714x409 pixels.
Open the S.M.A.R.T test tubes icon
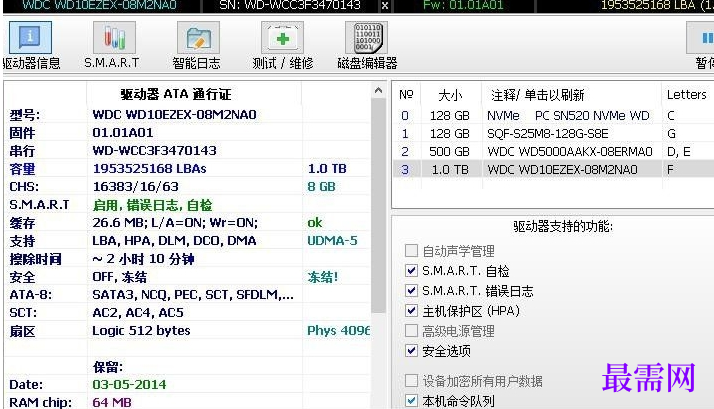tap(114, 37)
